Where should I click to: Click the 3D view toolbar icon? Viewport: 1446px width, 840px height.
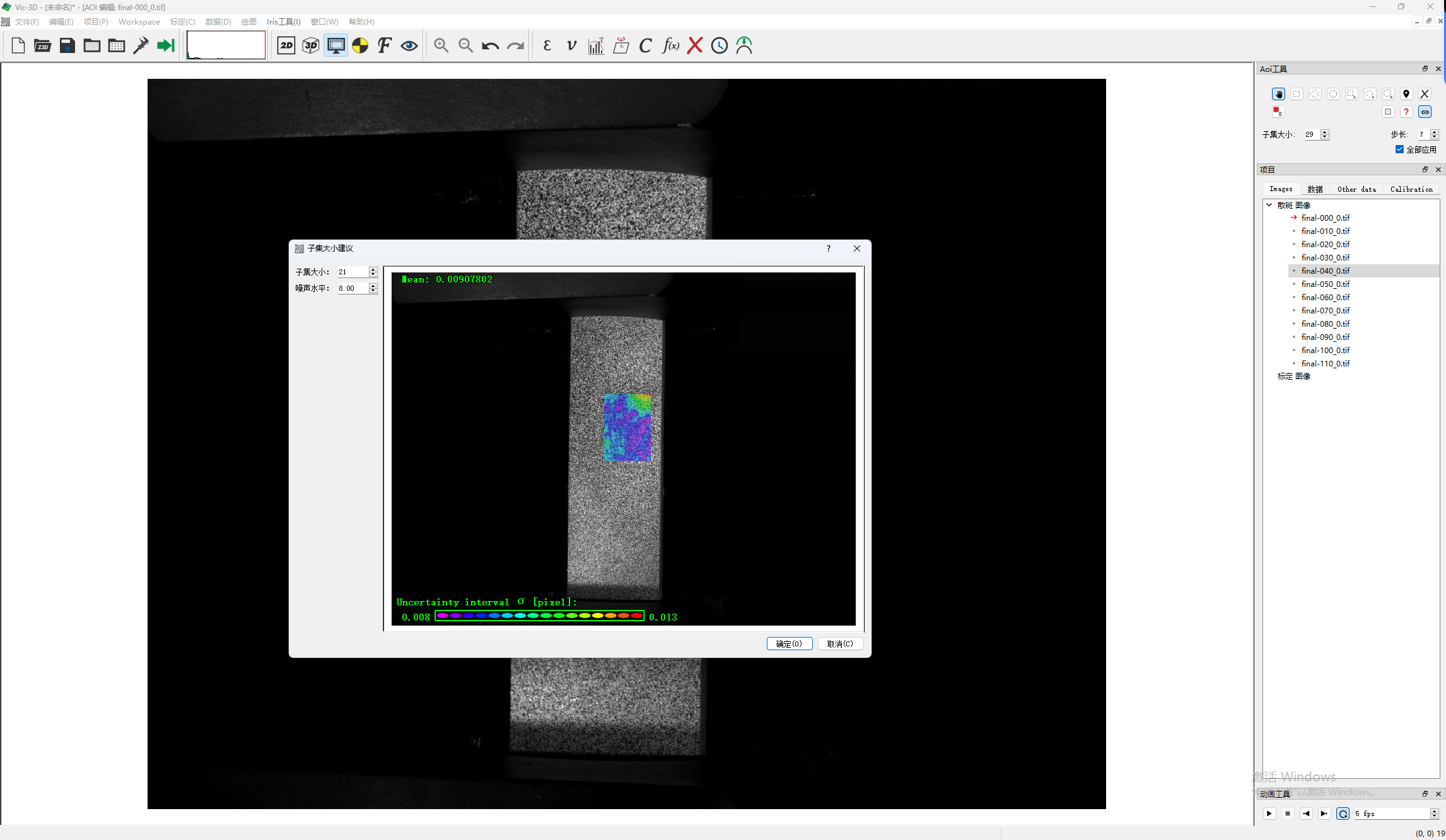click(311, 45)
